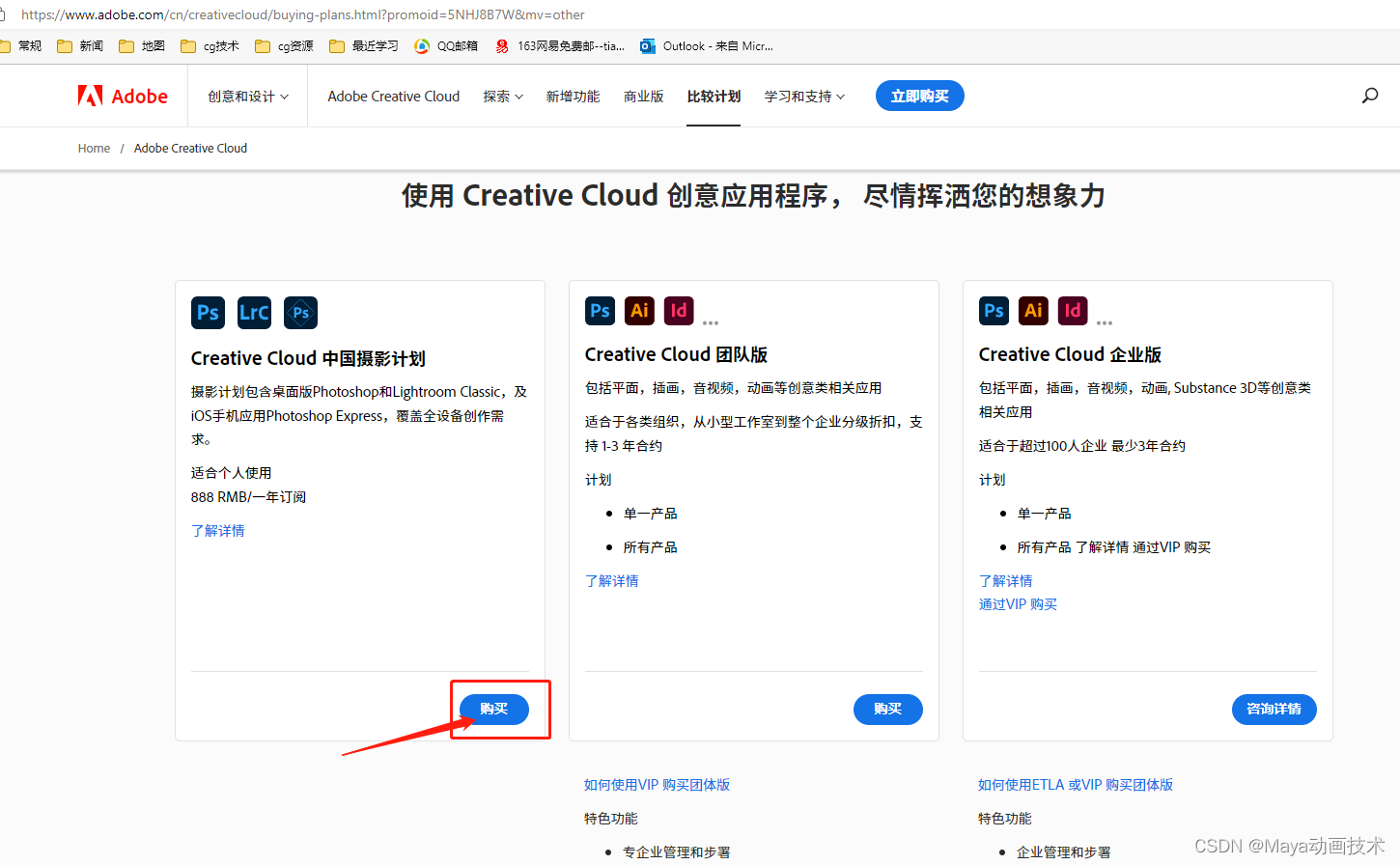1400x865 pixels.
Task: Click the blue 通过VIP 购买 link in the Enterprise card
Action: tap(1018, 604)
